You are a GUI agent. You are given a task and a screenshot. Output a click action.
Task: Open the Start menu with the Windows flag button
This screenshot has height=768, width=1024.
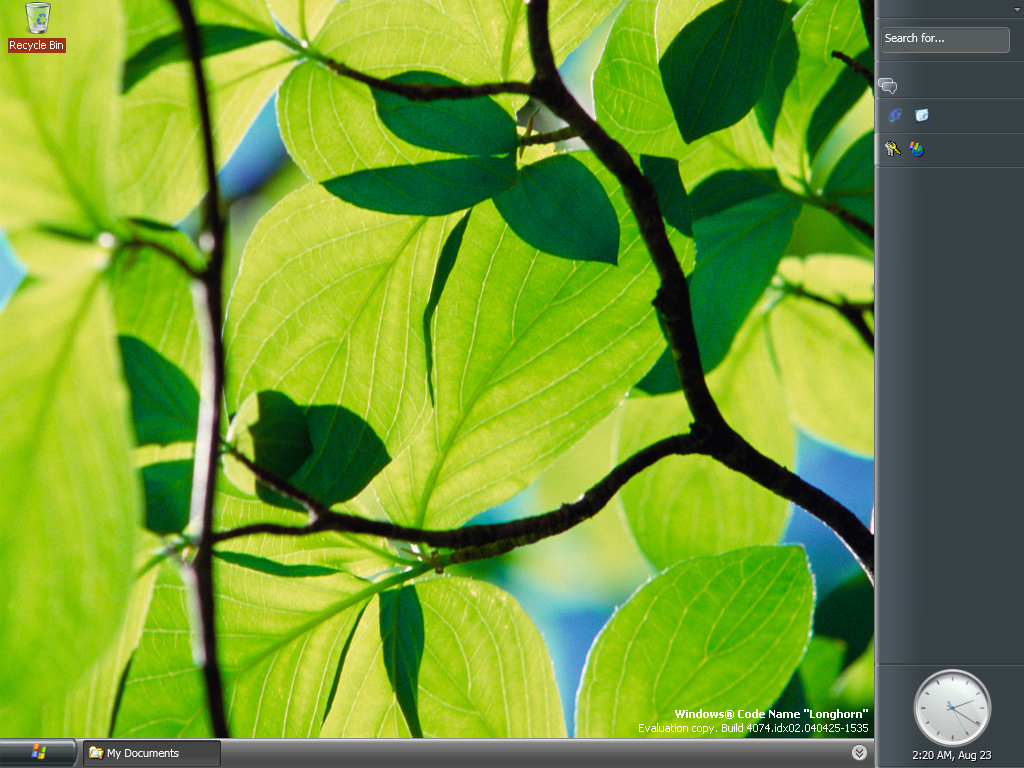click(38, 753)
